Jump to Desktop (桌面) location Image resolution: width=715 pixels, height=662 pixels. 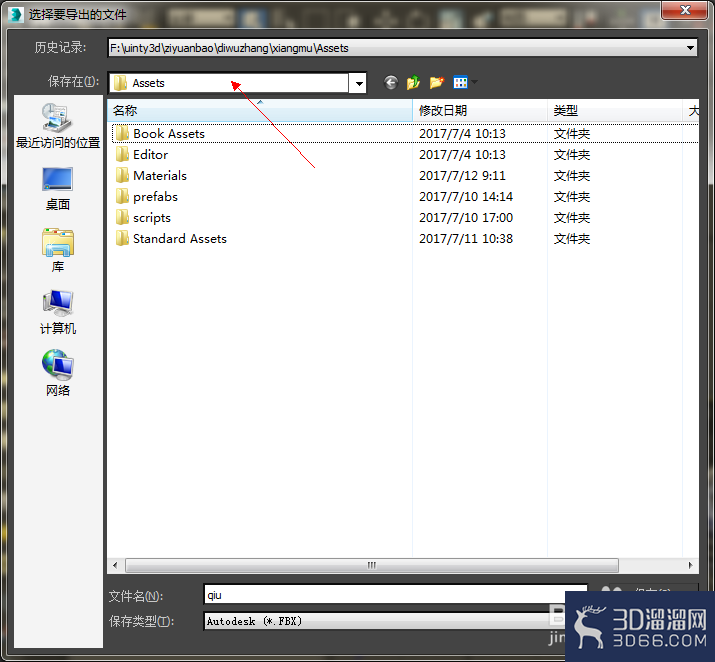coord(58,189)
